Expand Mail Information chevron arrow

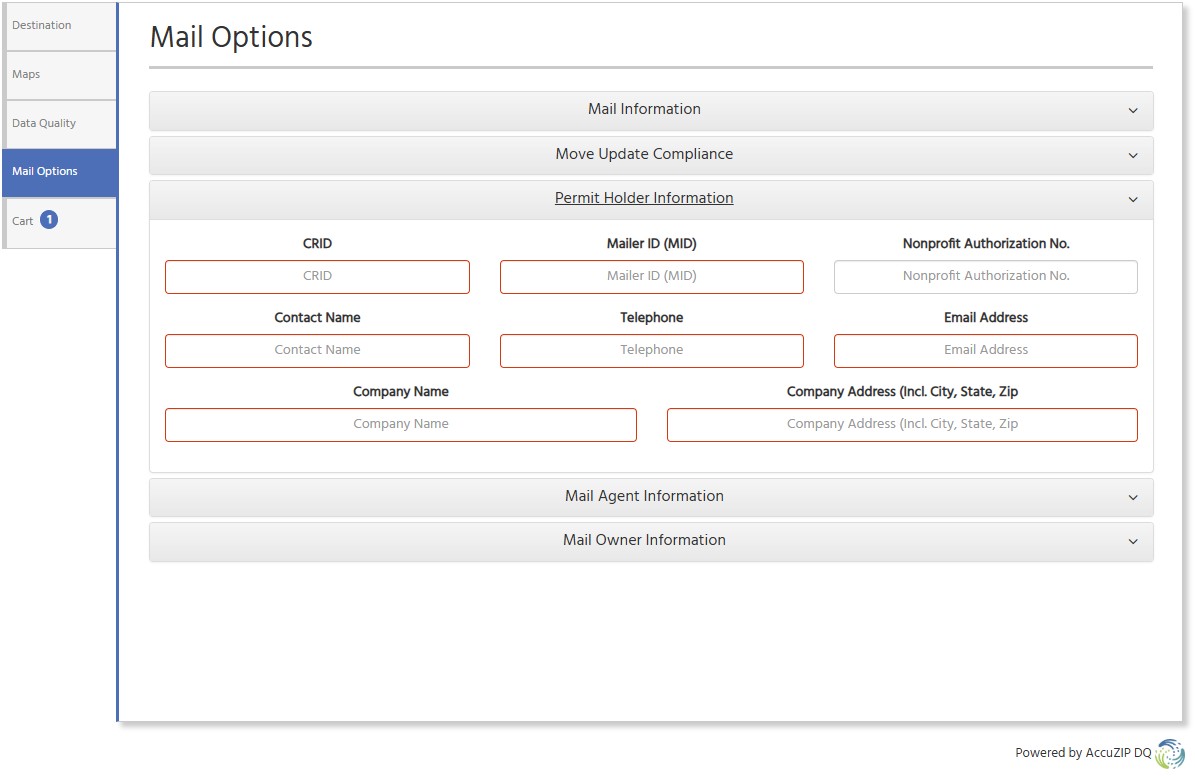1132,111
